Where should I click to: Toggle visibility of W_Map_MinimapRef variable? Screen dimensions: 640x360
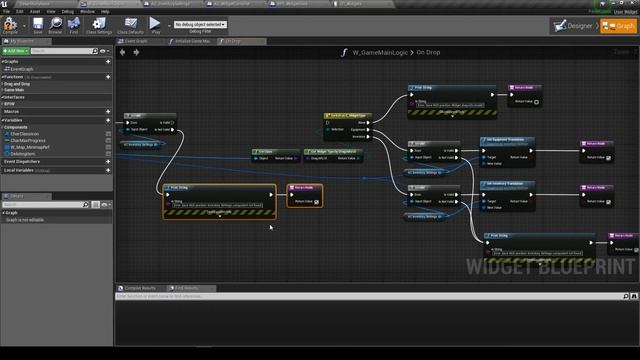coord(108,147)
